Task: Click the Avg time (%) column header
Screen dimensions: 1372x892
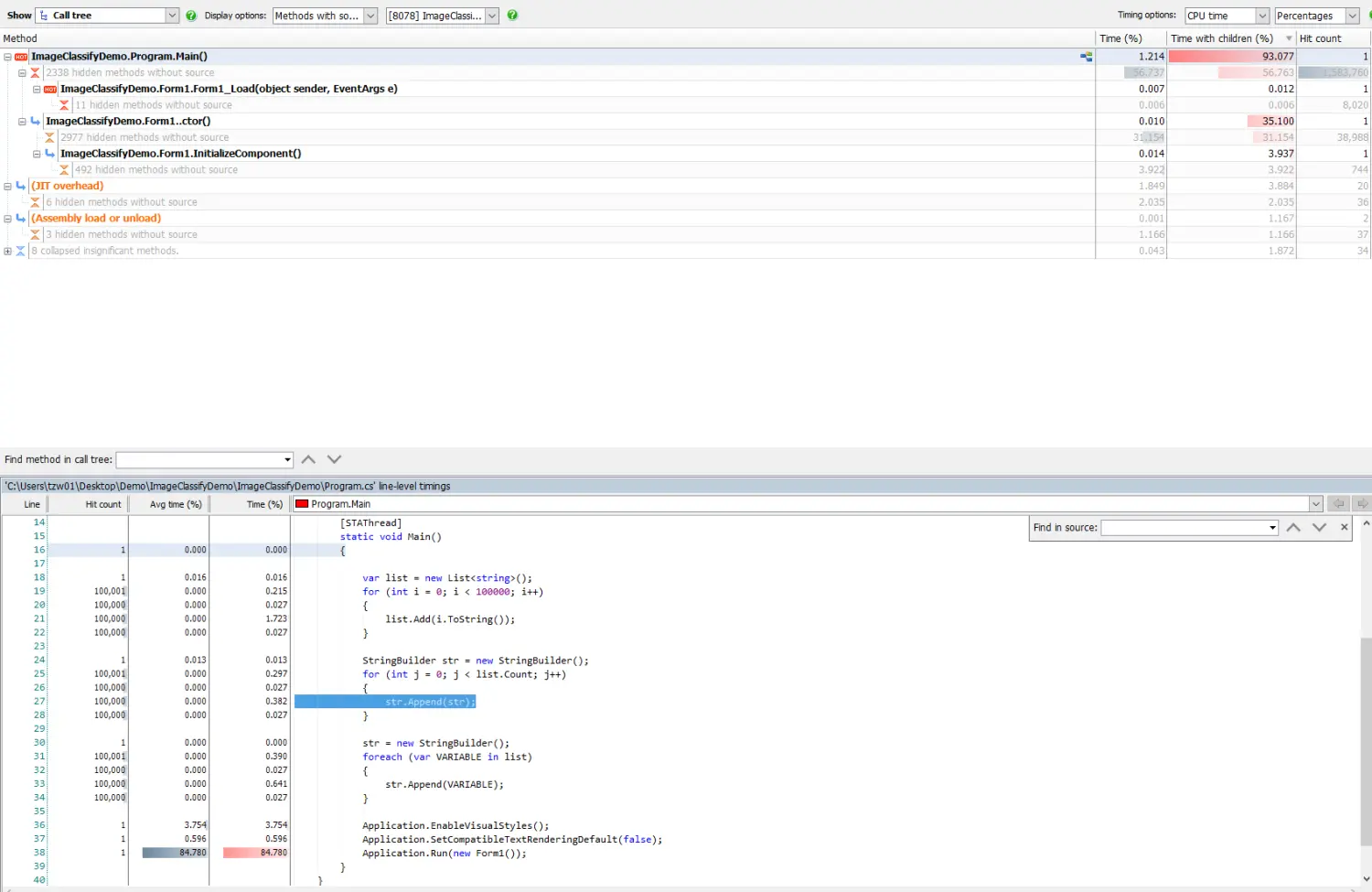Action: [168, 504]
